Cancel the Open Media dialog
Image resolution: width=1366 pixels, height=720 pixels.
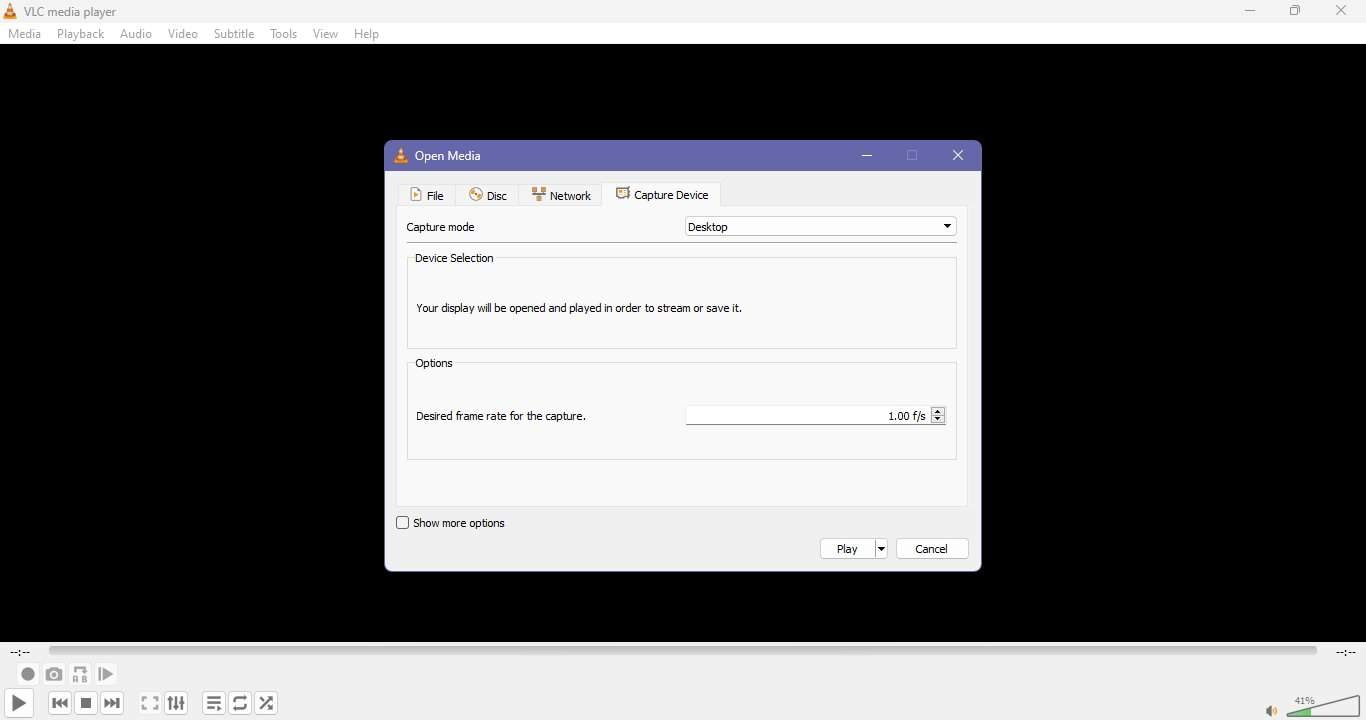click(x=931, y=549)
